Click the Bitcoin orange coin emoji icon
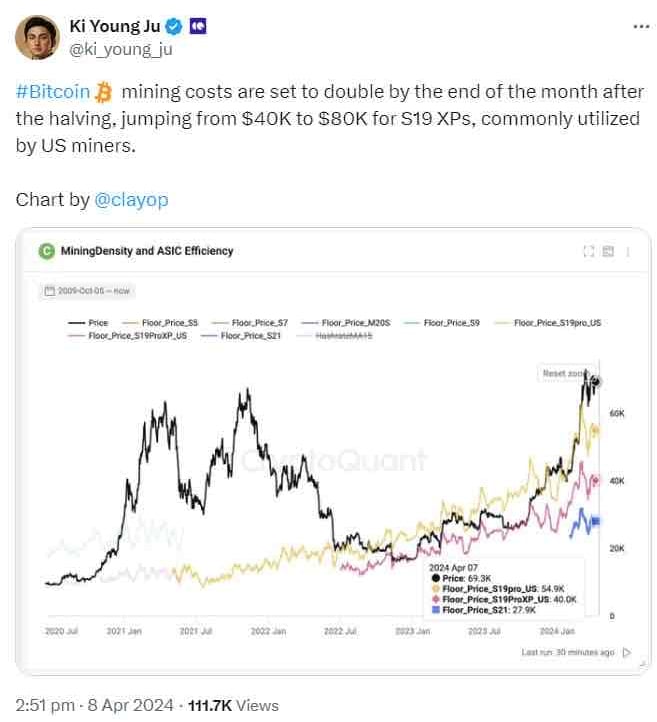This screenshot has height=722, width=657. tap(105, 92)
